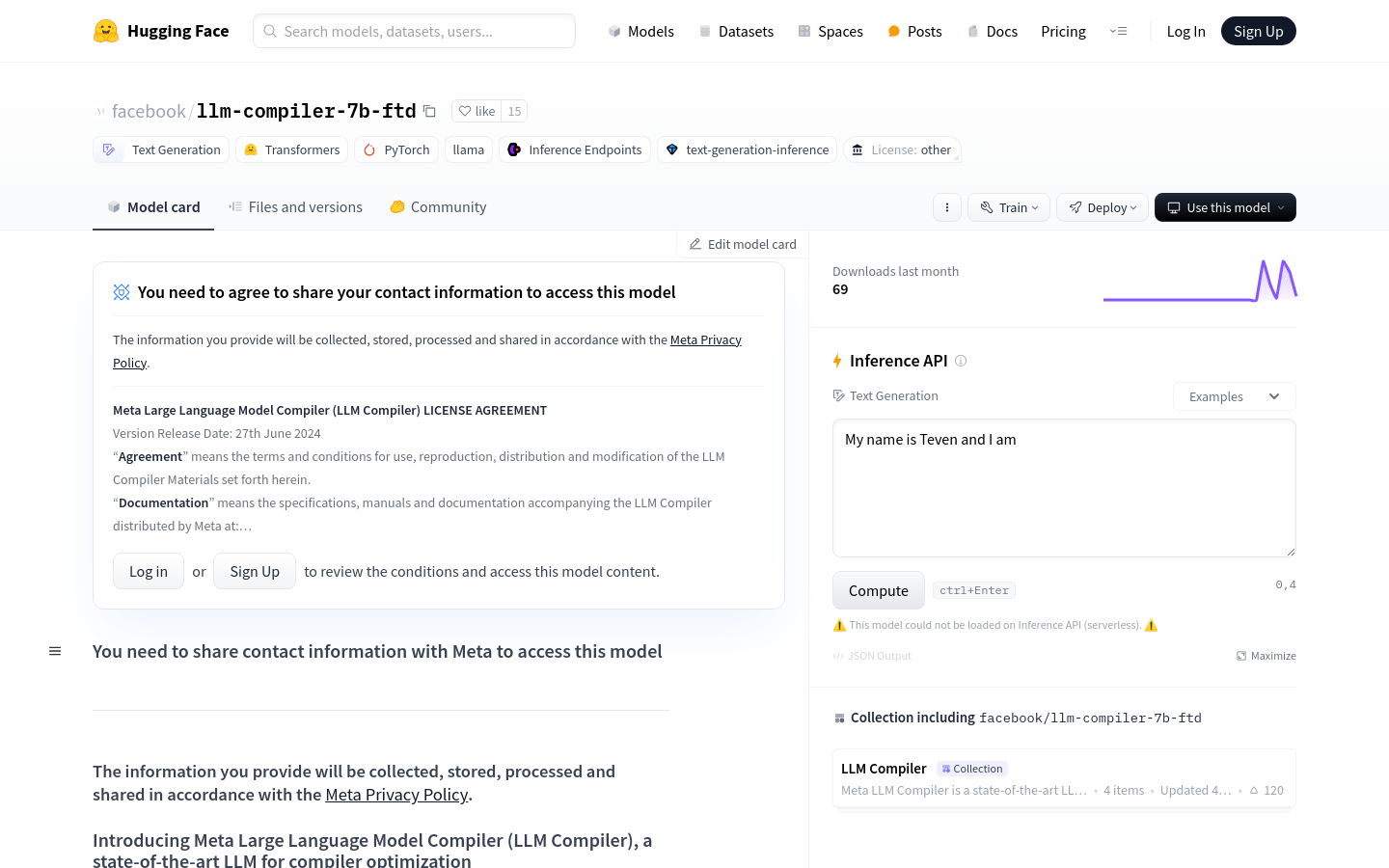The image size is (1389, 868).
Task: Click the License: other tag
Action: [x=902, y=149]
